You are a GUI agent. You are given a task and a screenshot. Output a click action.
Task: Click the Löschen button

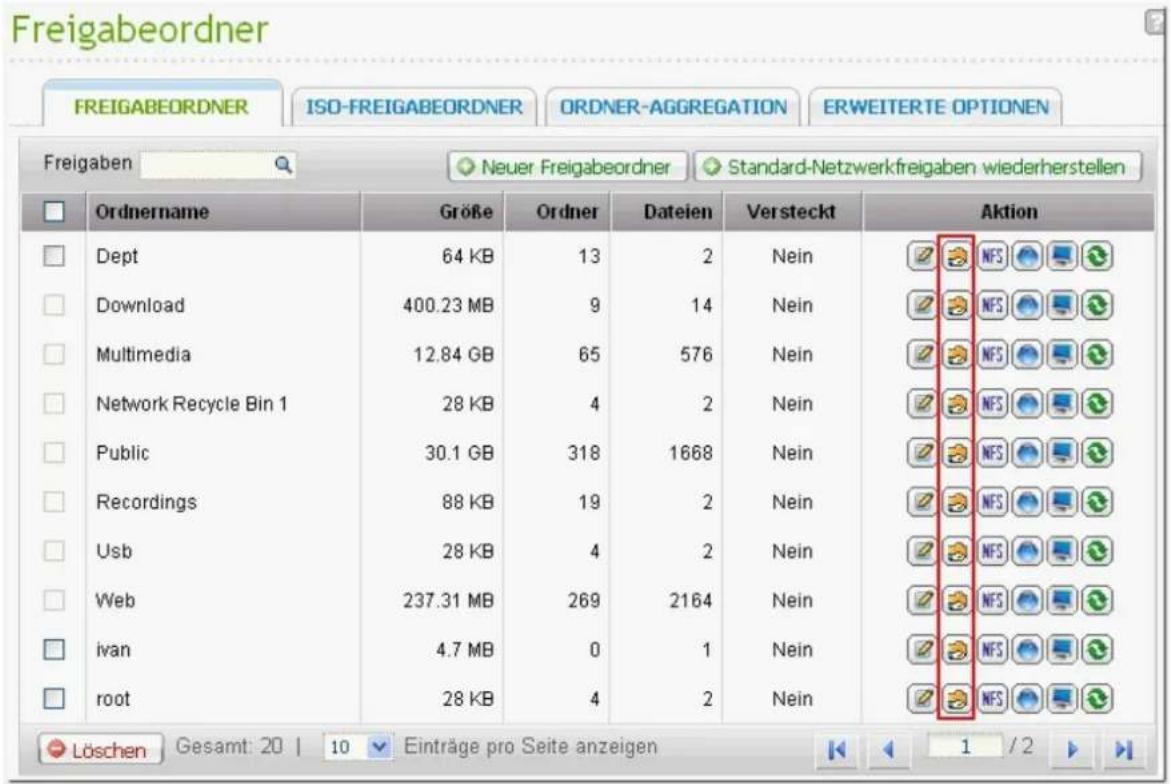(x=101, y=750)
